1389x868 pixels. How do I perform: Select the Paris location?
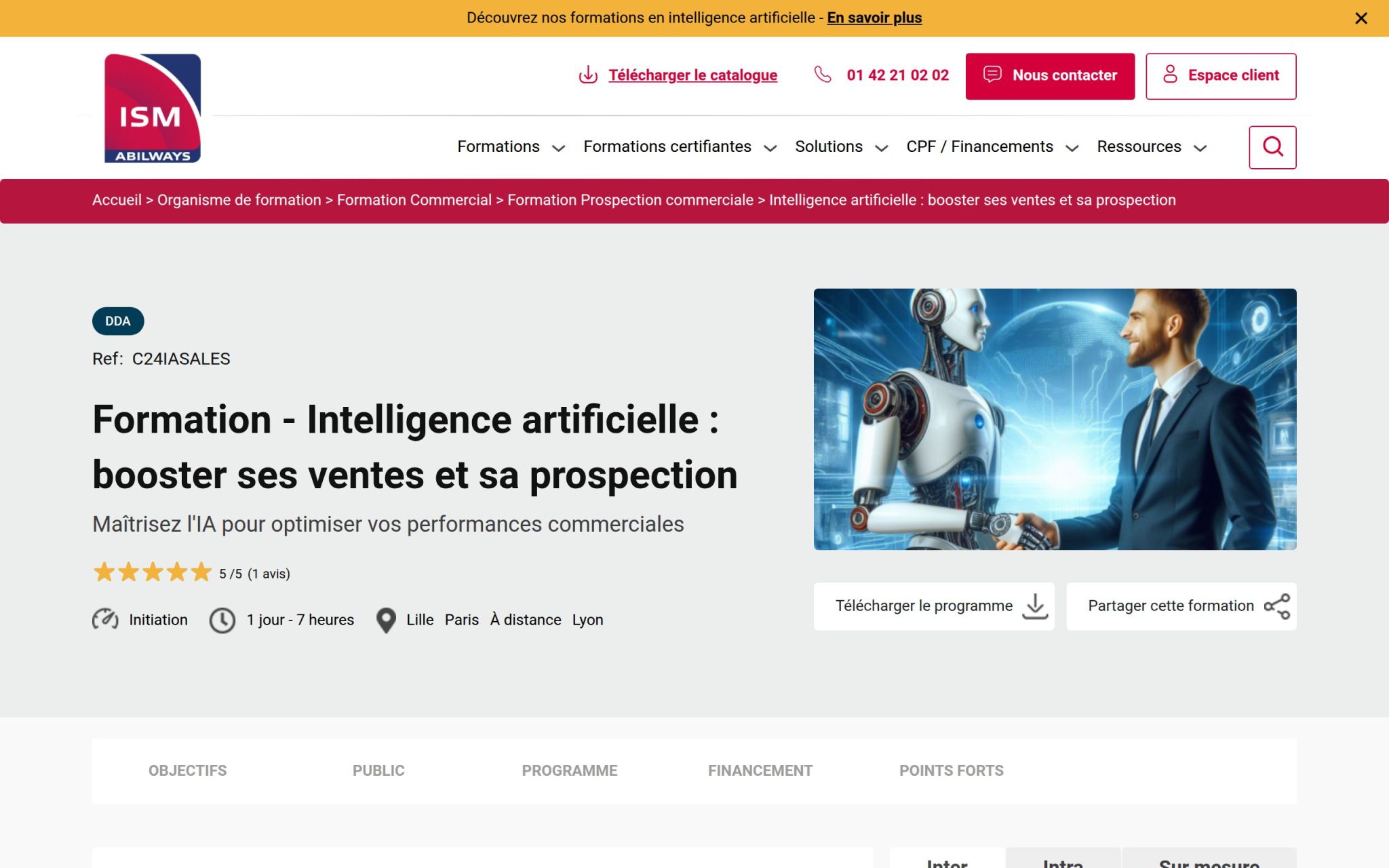click(462, 620)
